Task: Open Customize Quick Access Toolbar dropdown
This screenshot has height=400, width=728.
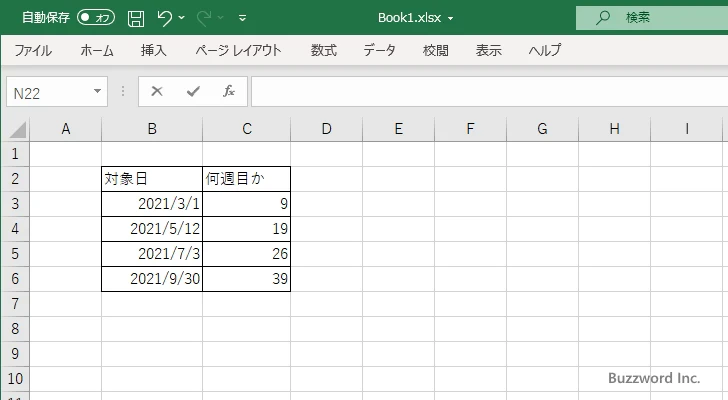Action: pyautogui.click(x=242, y=18)
